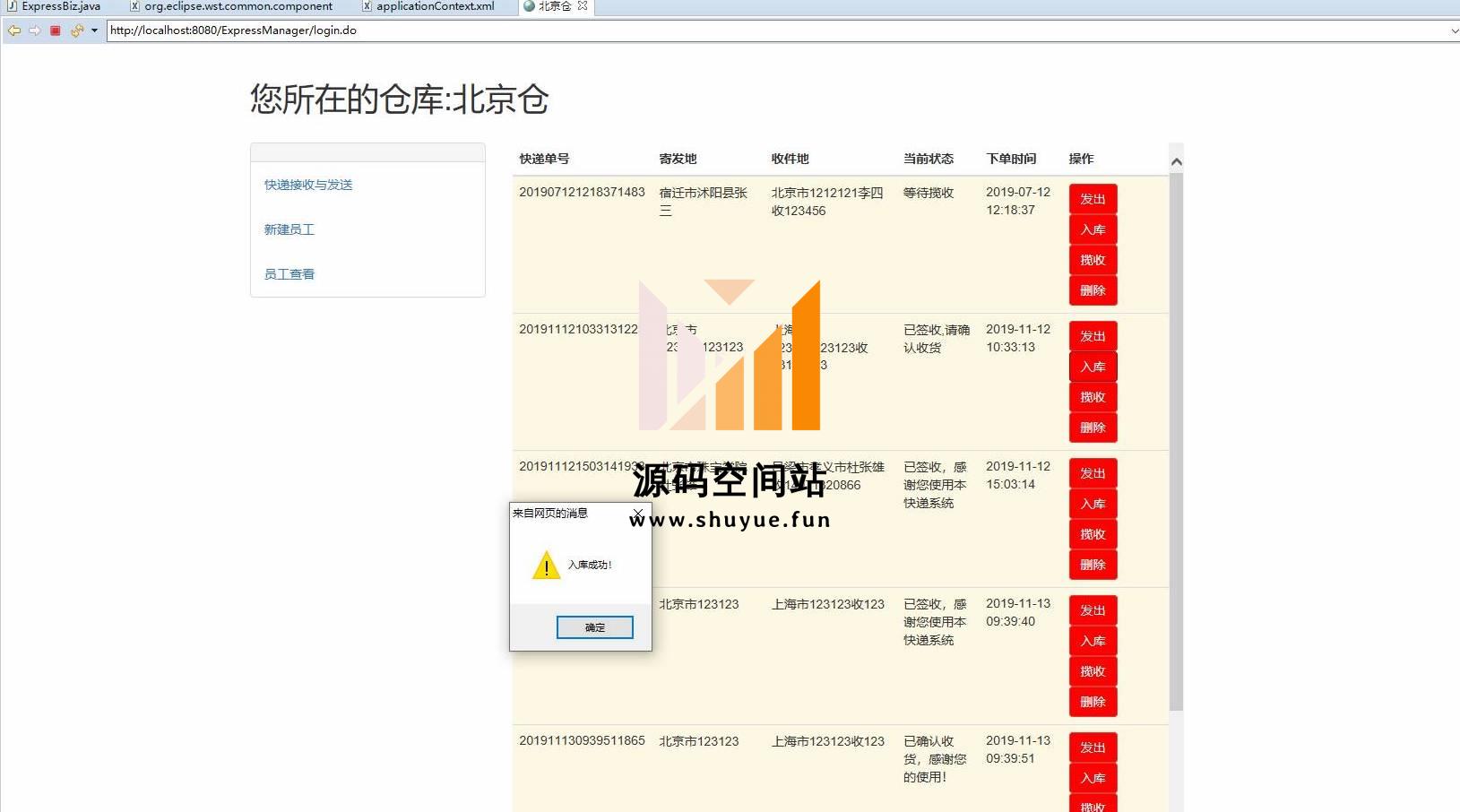Click the 等待揽收 status cell
The image size is (1460, 812).
click(x=929, y=193)
